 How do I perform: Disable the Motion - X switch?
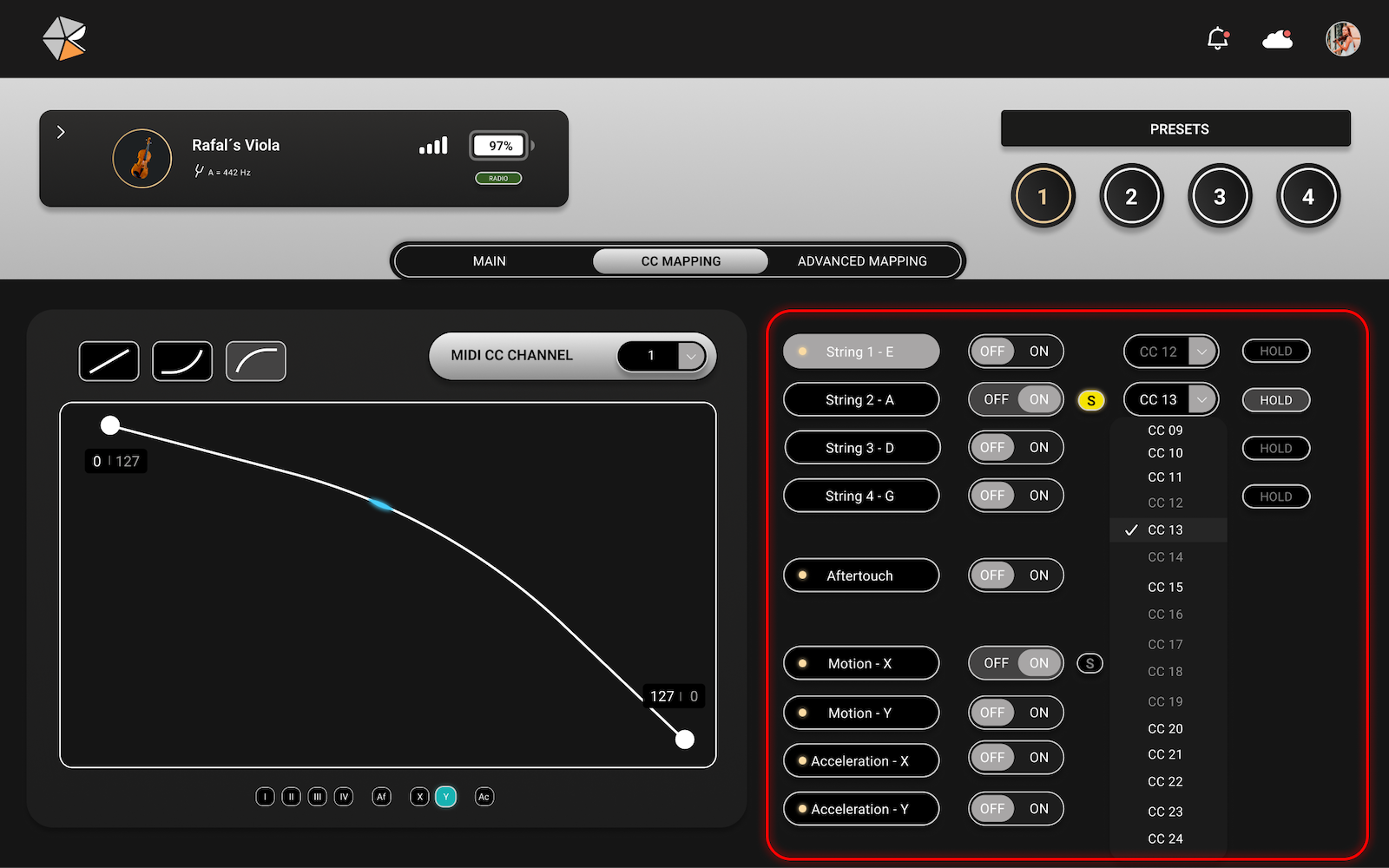click(996, 663)
